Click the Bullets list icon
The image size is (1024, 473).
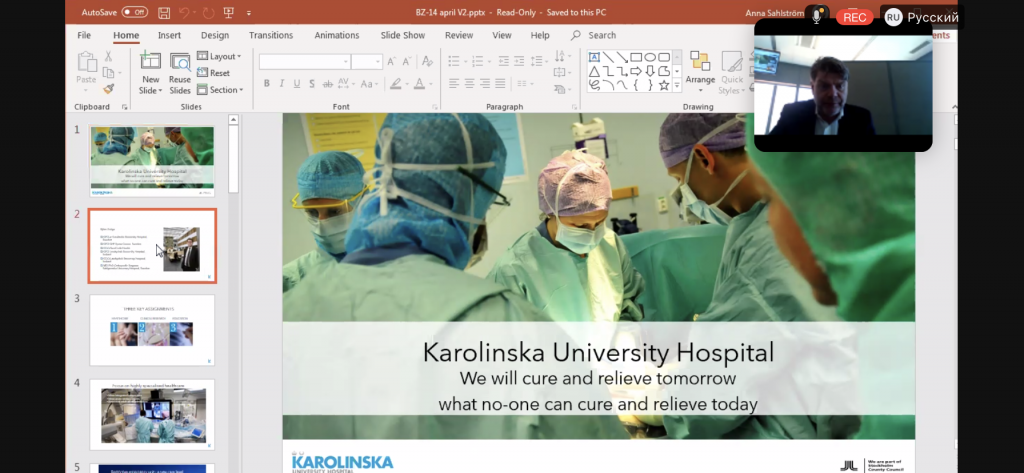(456, 61)
